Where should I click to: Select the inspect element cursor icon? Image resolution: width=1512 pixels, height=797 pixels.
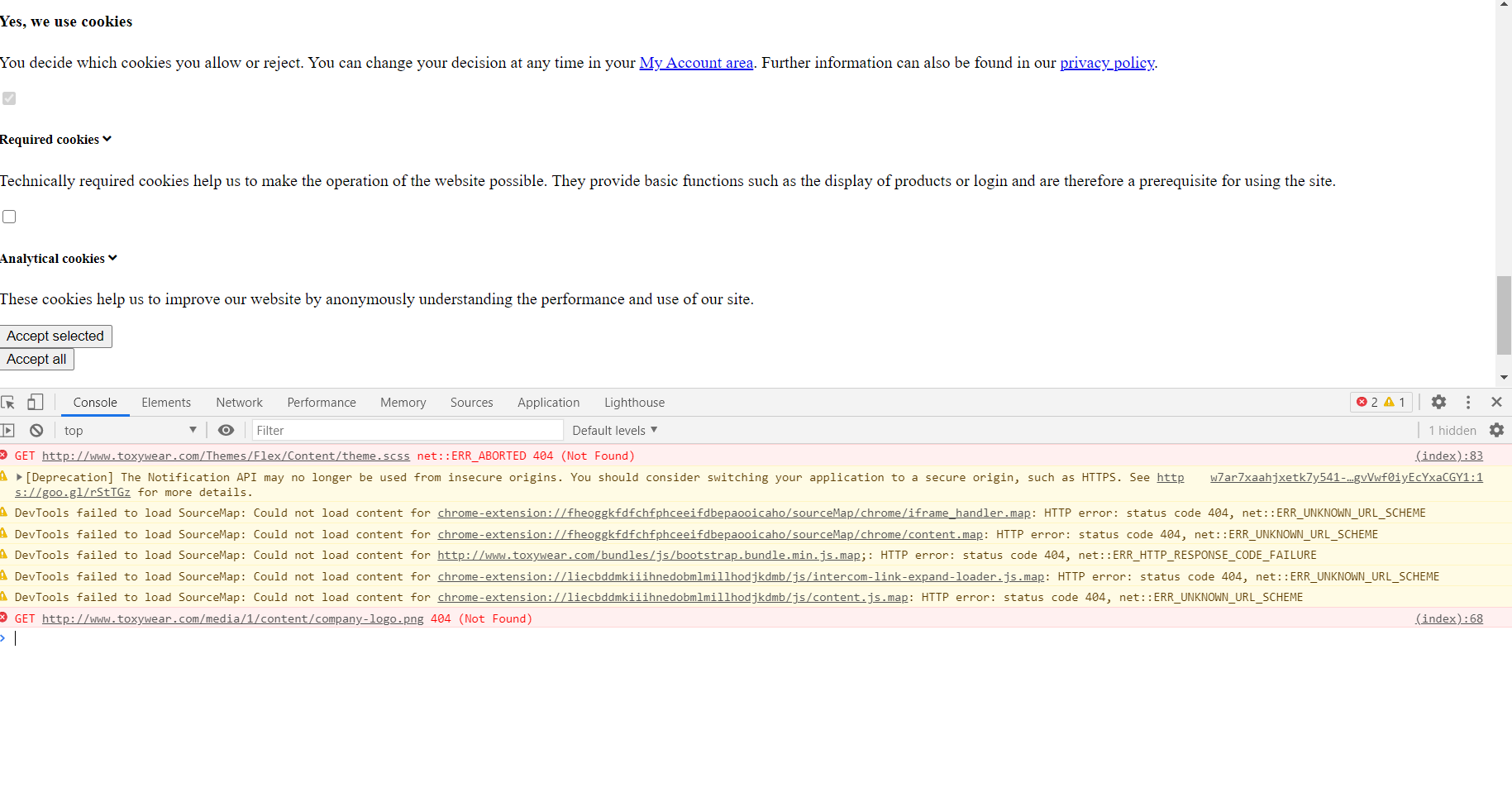8,402
